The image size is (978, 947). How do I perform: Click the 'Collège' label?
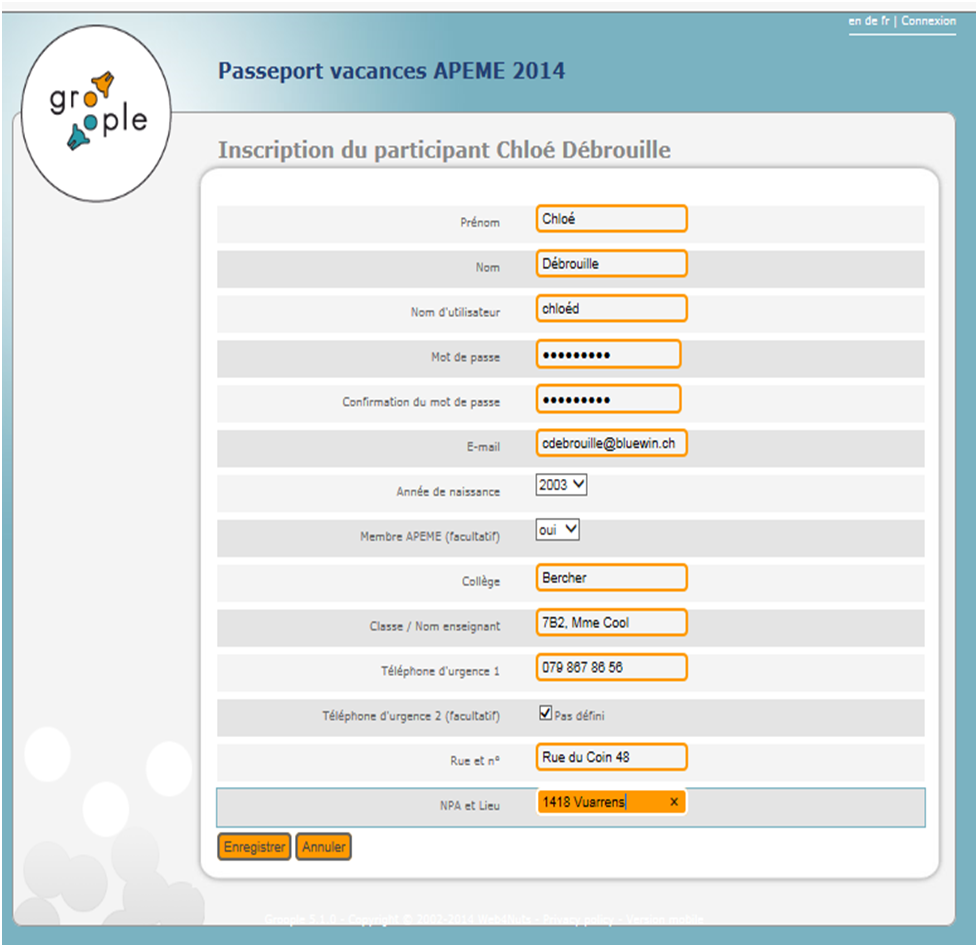click(x=480, y=581)
